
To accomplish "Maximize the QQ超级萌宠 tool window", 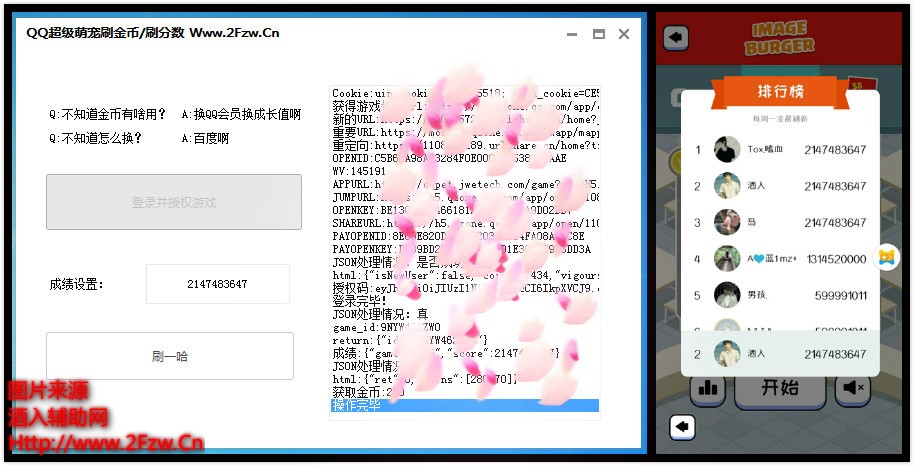I will (x=598, y=34).
